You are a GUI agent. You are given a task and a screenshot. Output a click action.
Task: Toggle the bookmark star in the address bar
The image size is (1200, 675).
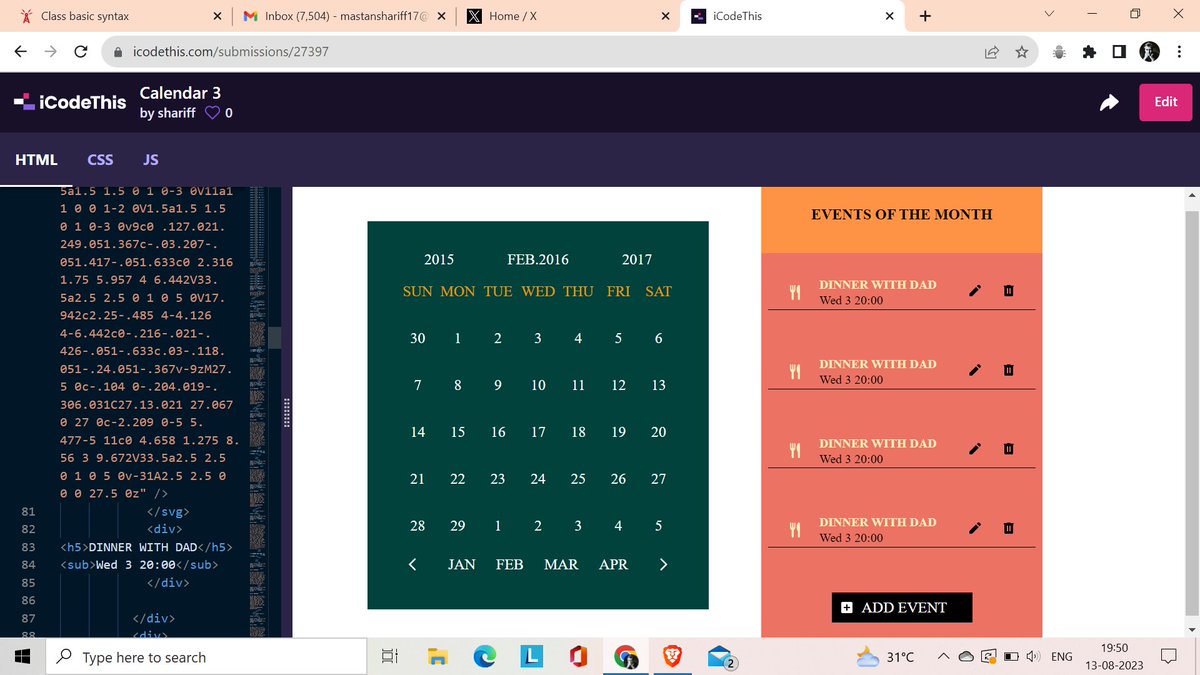pyautogui.click(x=1021, y=50)
